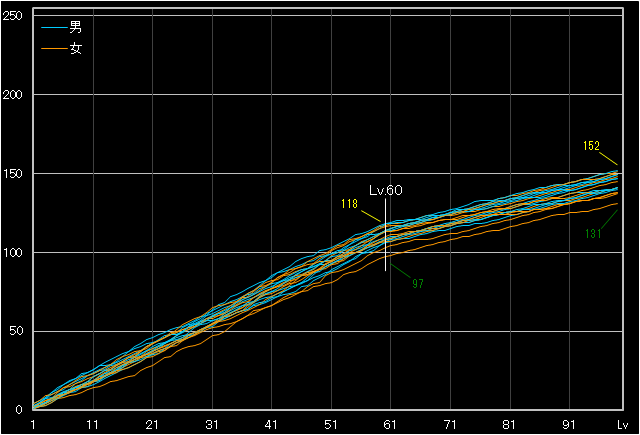Click y-axis label 200

tap(12, 95)
